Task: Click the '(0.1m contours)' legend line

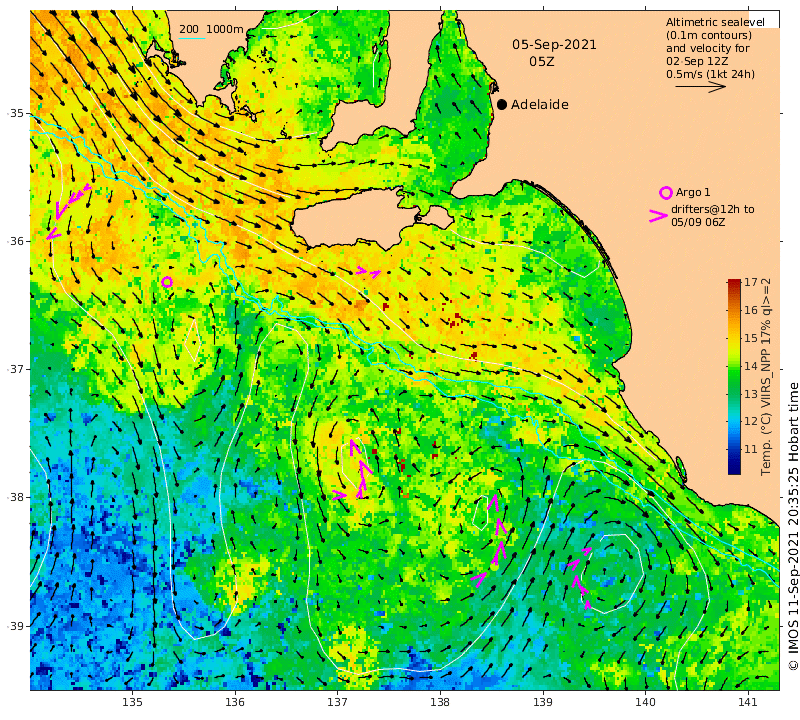Action: click(709, 35)
